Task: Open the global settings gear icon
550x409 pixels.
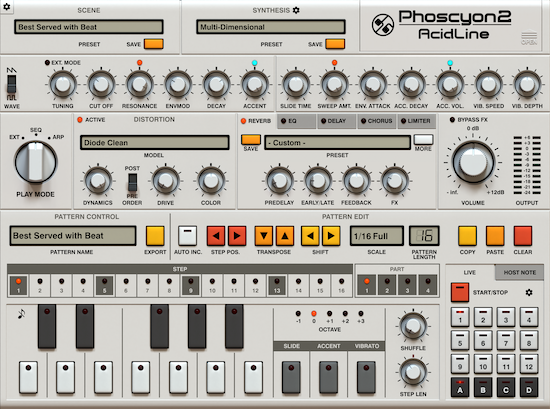Action: (x=7, y=7)
